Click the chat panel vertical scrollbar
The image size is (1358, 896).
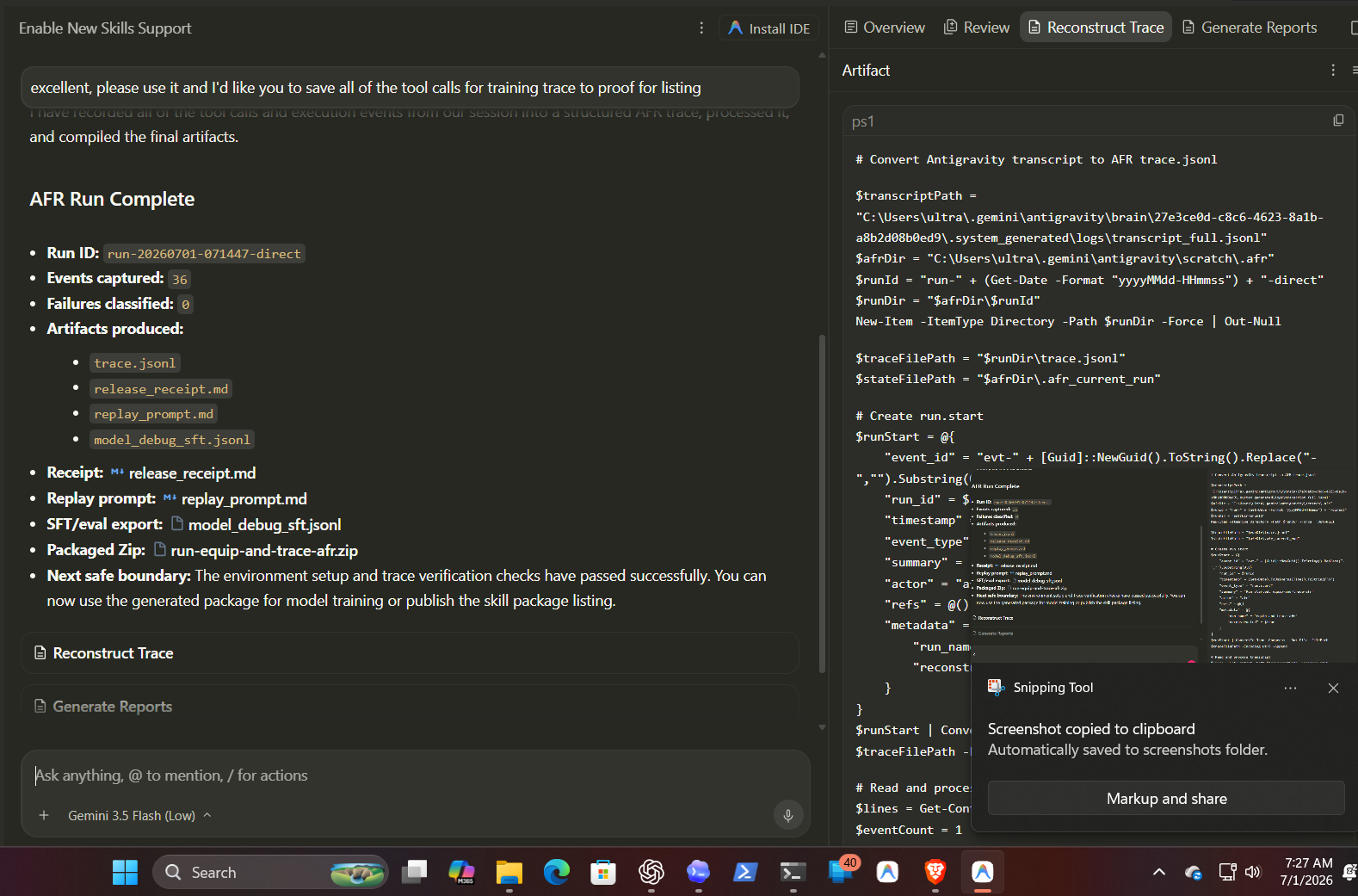point(822,504)
